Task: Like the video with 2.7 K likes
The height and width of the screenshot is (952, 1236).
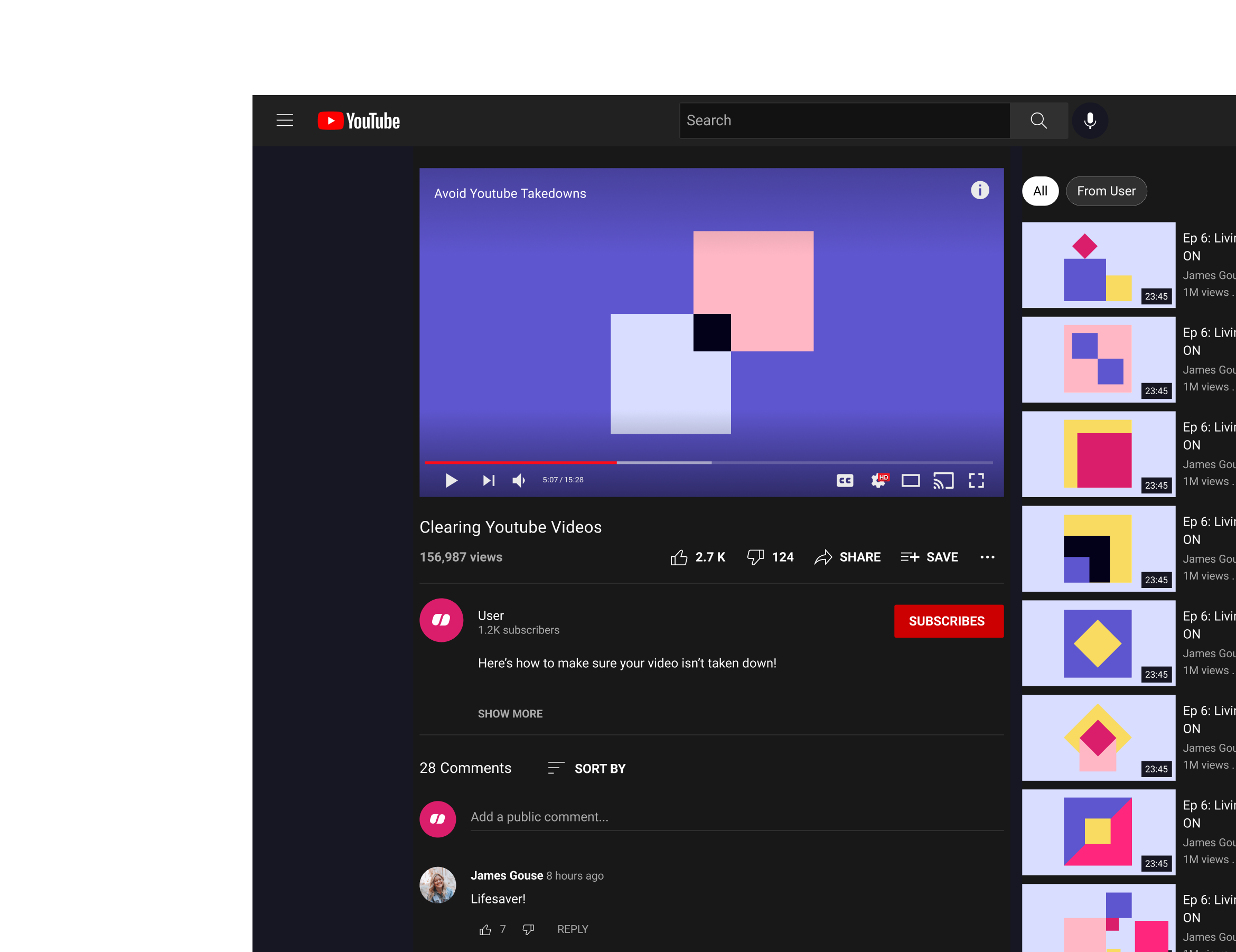Action: [x=698, y=557]
